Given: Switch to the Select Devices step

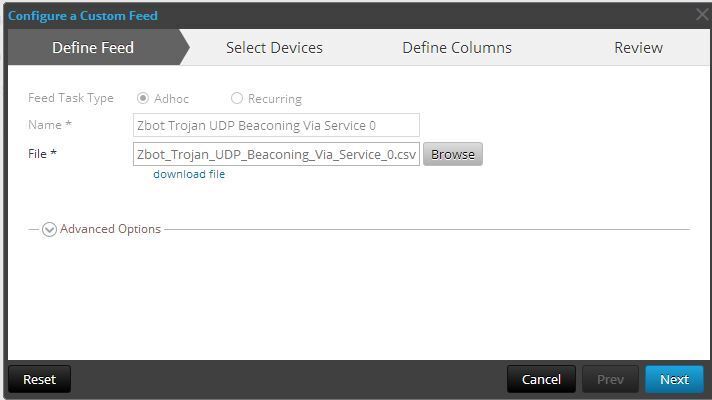Looking at the screenshot, I should pos(274,47).
